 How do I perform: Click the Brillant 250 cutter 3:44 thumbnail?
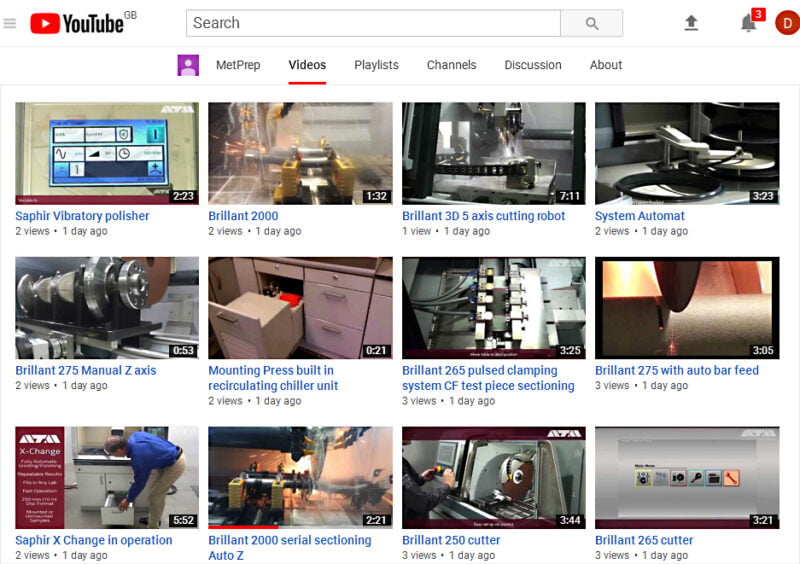(x=494, y=477)
